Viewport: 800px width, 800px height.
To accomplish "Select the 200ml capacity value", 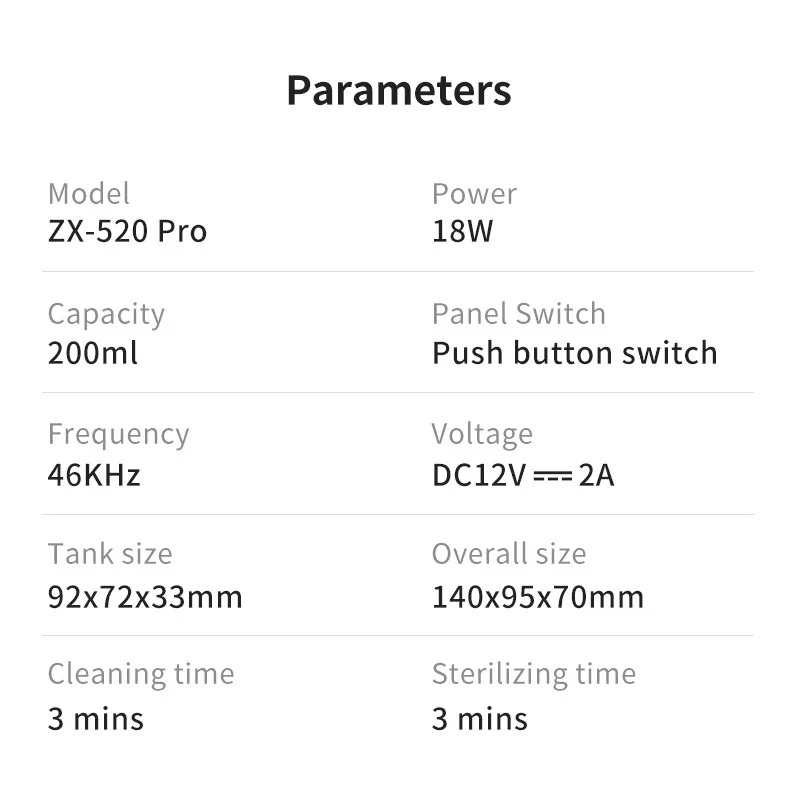I will pos(93,353).
